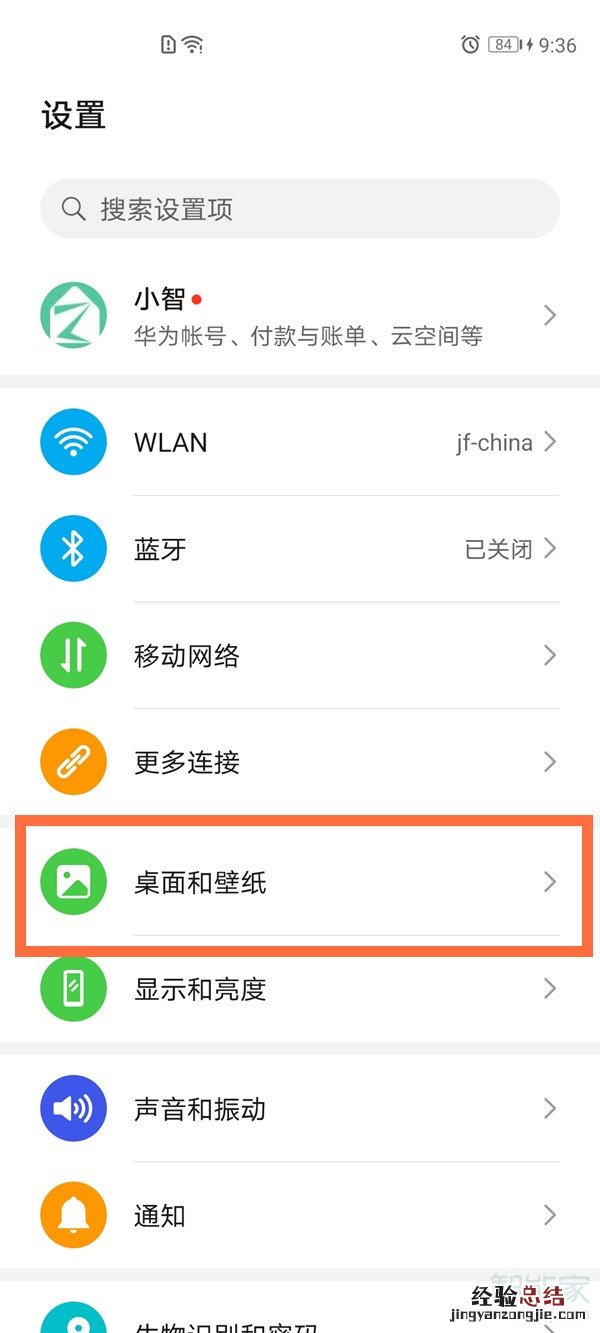Tap the display and brightness phone icon
Image resolution: width=600 pixels, height=1333 pixels.
point(73,989)
